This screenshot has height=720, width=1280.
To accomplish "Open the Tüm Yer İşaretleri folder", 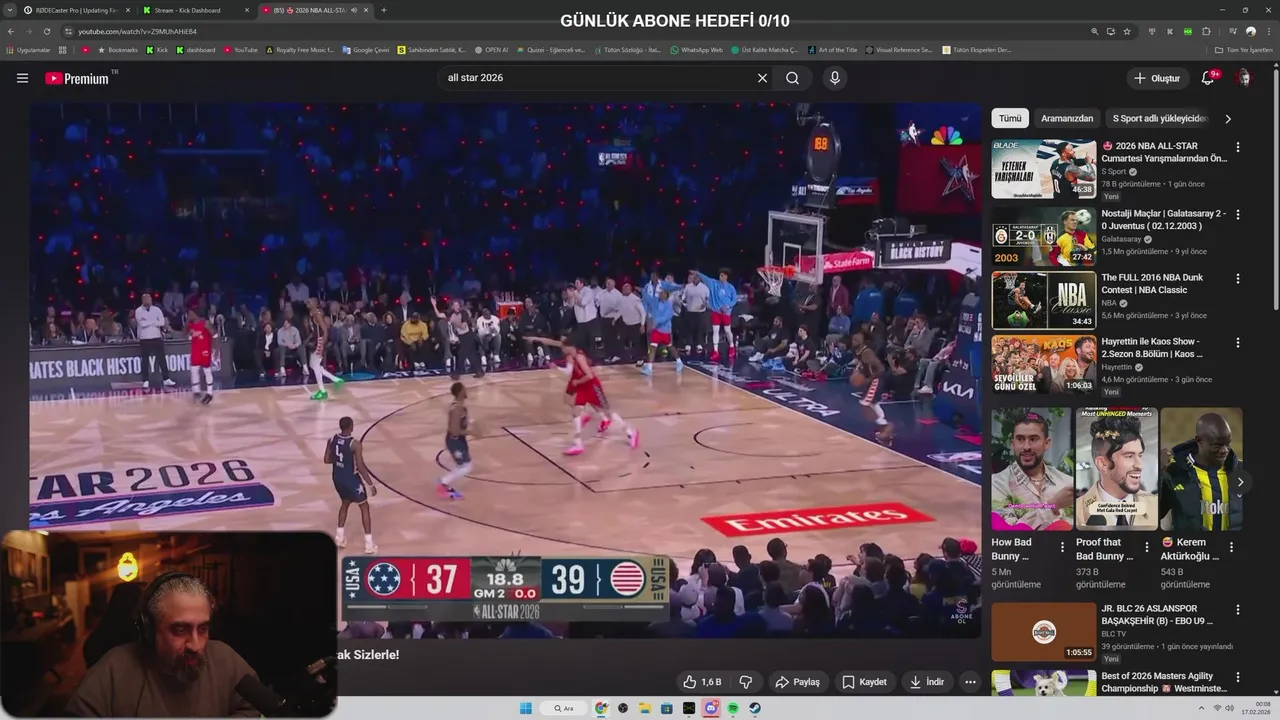I will tap(1243, 49).
